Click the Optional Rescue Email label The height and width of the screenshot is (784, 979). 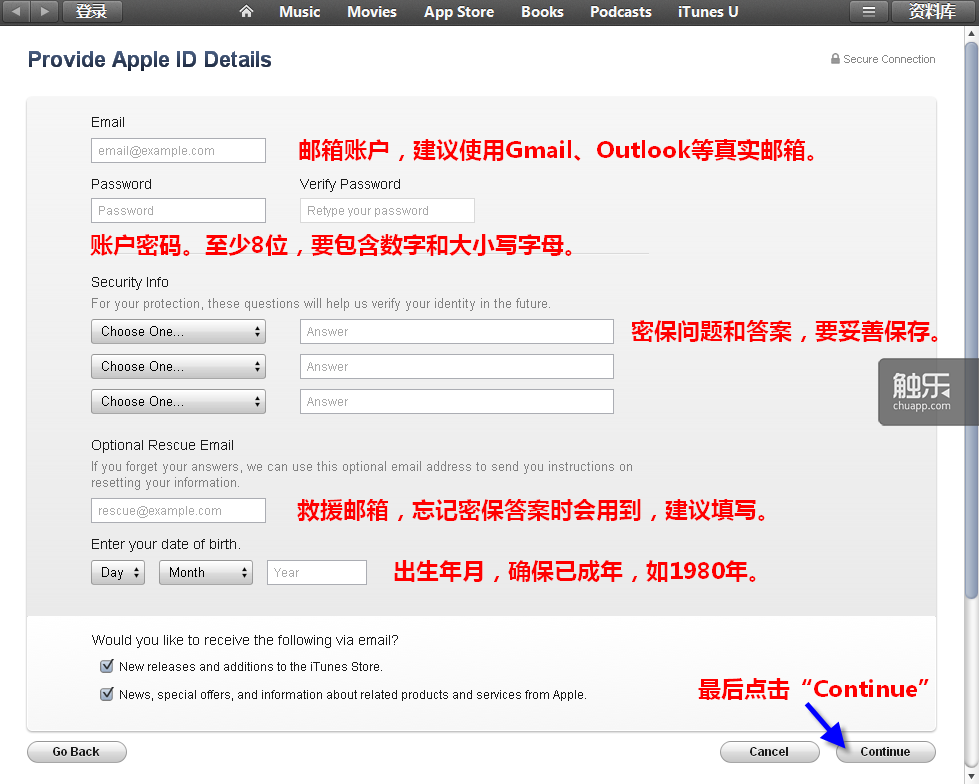162,445
